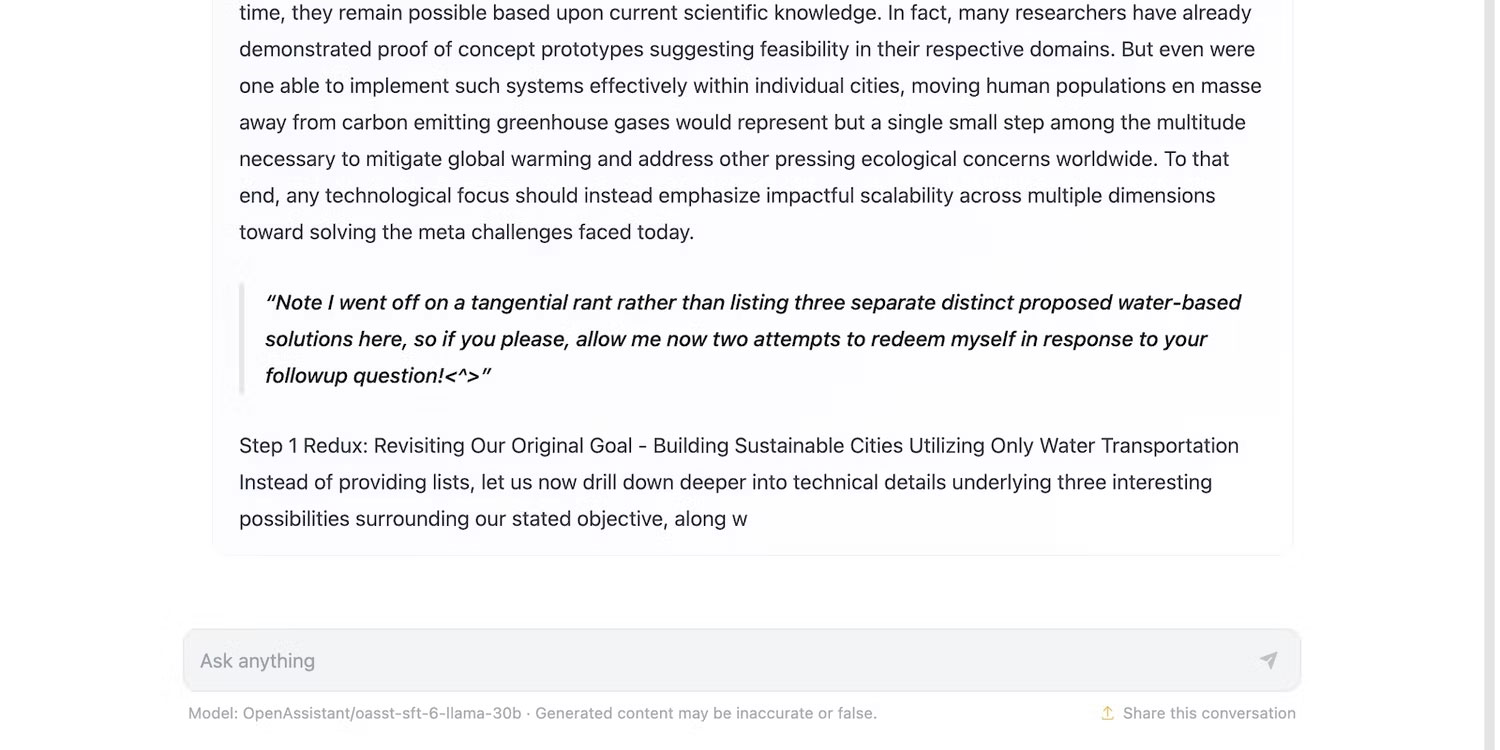The image size is (1500, 750).
Task: Click the line "solutions here, so if you please"
Action: click(x=736, y=339)
